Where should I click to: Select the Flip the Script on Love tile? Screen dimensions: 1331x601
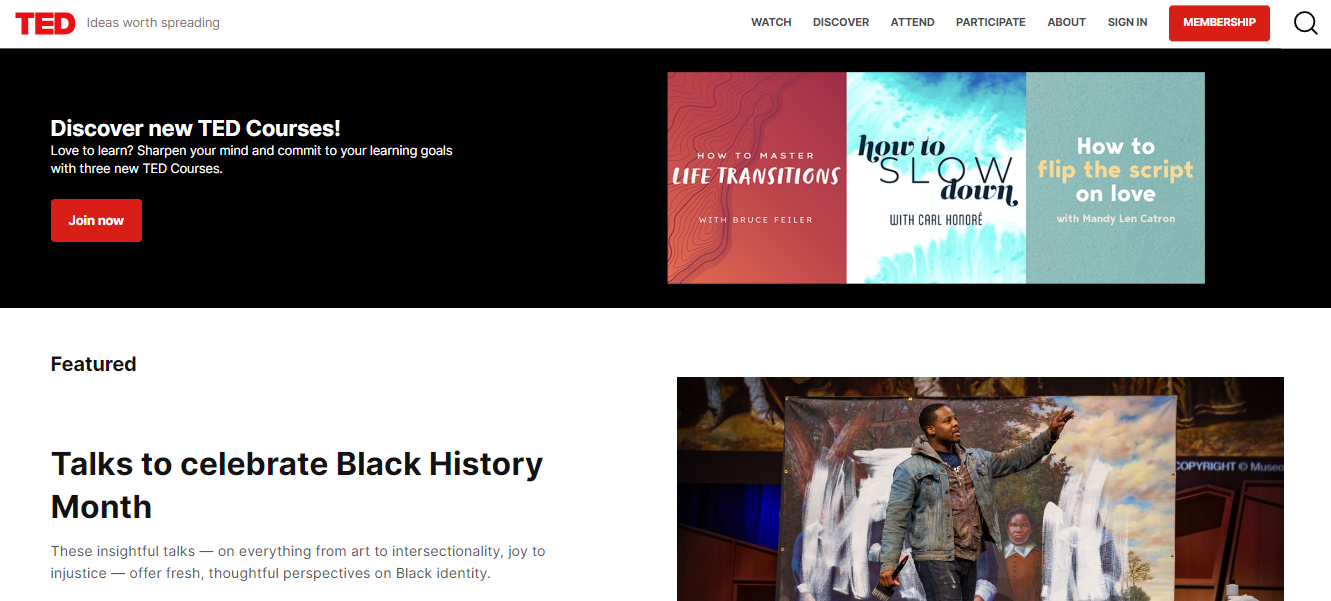pos(1115,178)
